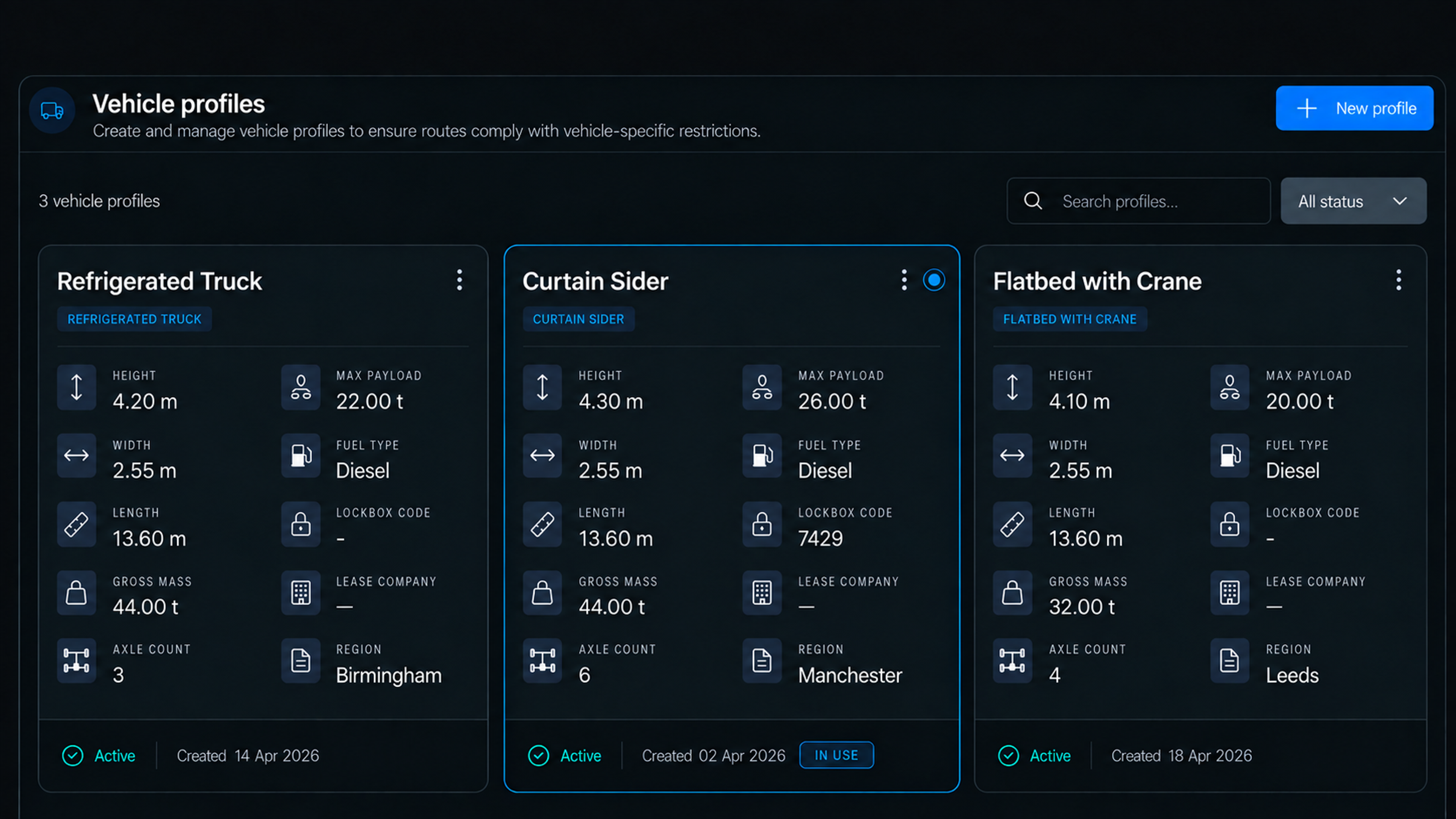Image resolution: width=1456 pixels, height=819 pixels.
Task: Click lockbox code value 7429
Action: coord(820,538)
